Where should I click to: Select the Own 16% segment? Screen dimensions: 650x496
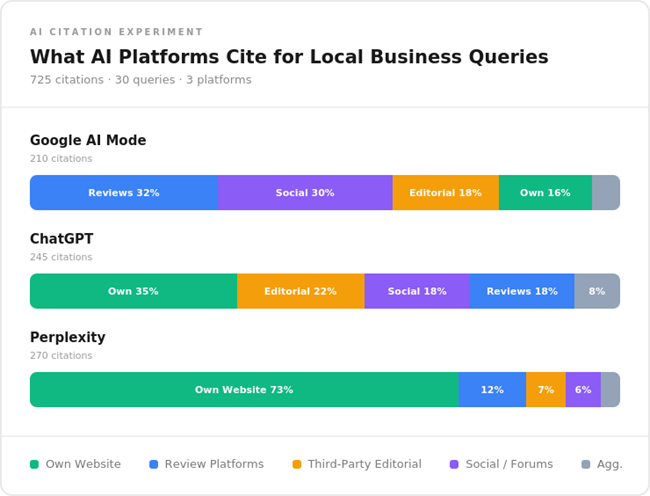tap(546, 193)
